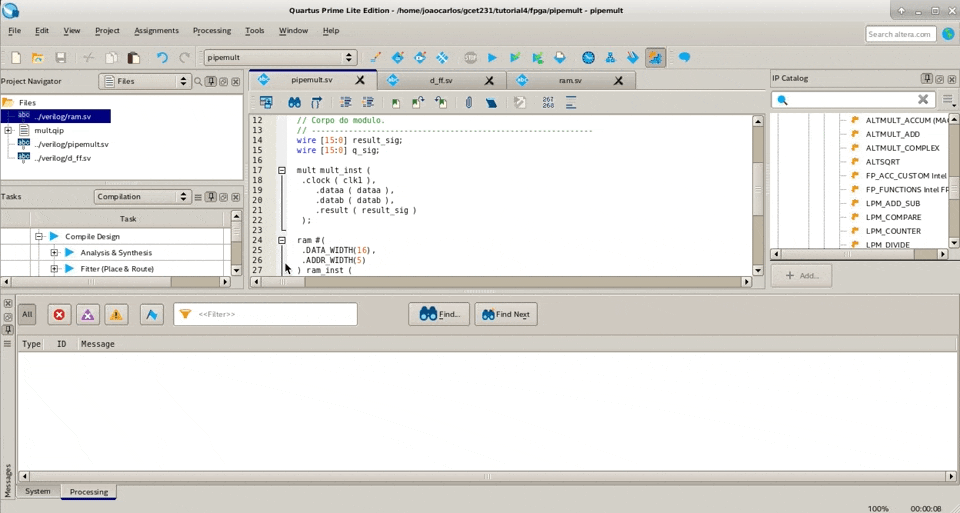Select ../verilog/pipemult.sv in file list
The width and height of the screenshot is (960, 513).
(71, 144)
